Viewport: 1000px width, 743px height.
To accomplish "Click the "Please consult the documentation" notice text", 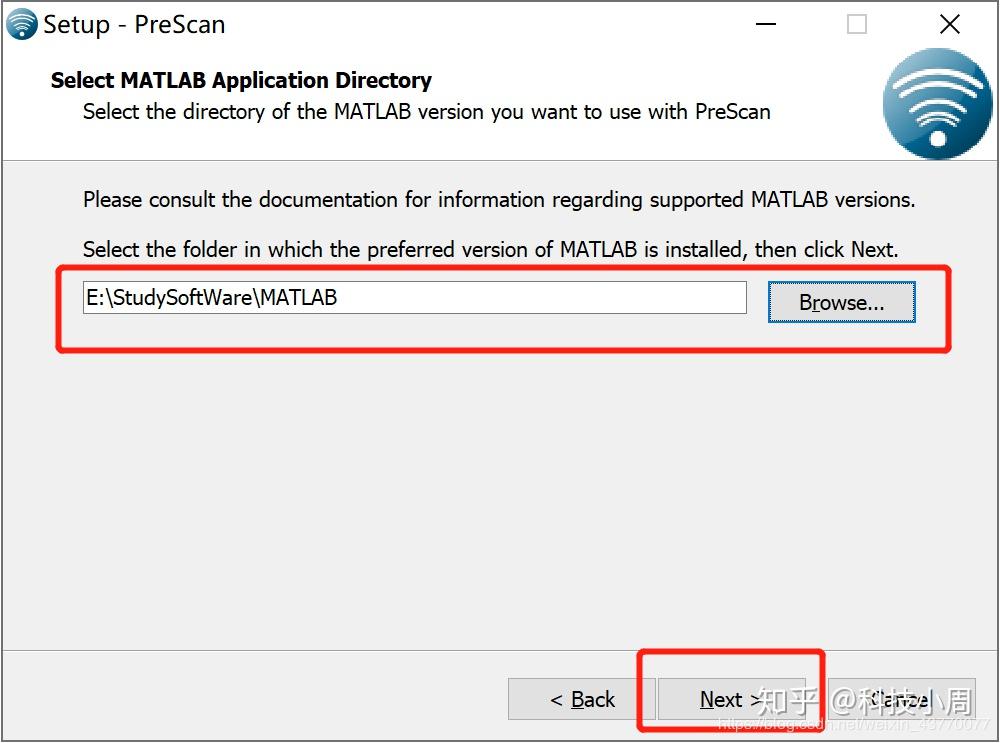I will (x=499, y=200).
